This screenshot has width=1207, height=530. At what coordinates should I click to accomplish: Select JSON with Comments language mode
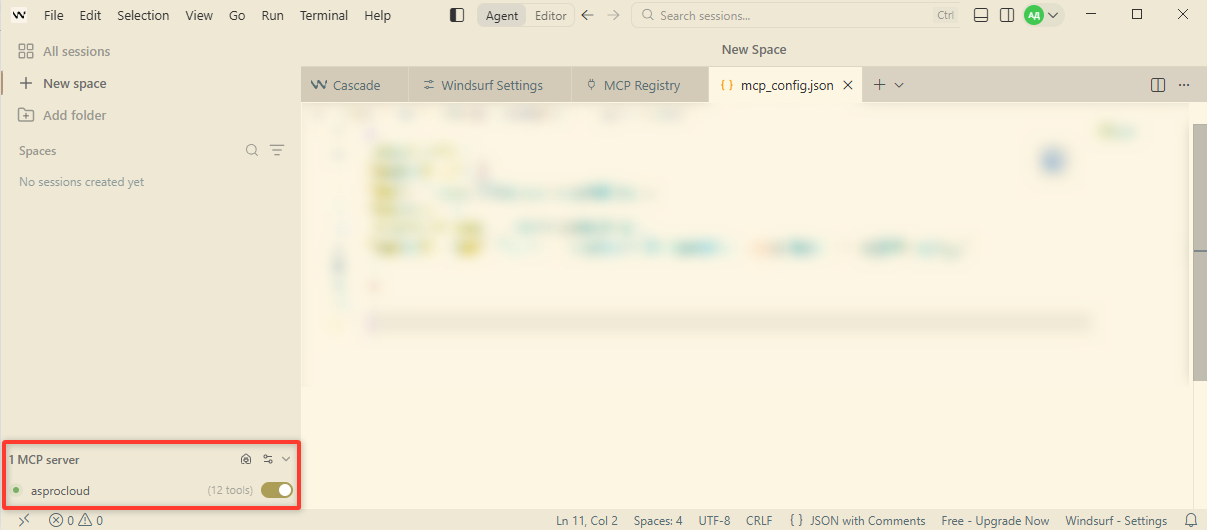857,520
